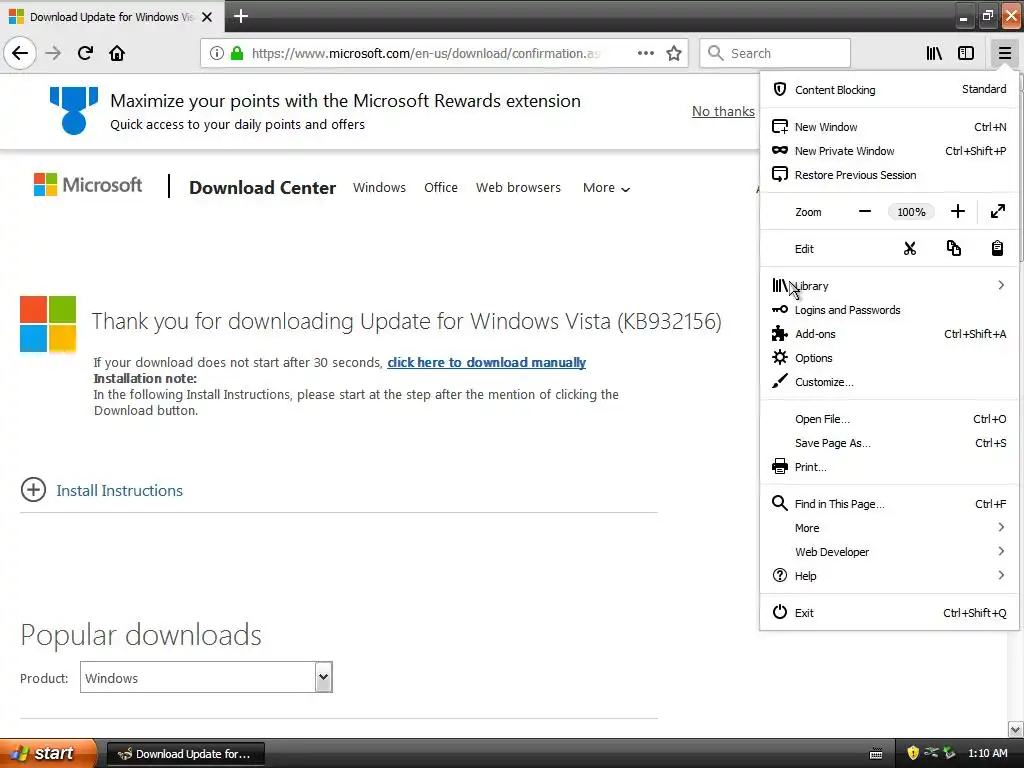Open the Product Windows dropdown
The width and height of the screenshot is (1024, 768).
206,677
